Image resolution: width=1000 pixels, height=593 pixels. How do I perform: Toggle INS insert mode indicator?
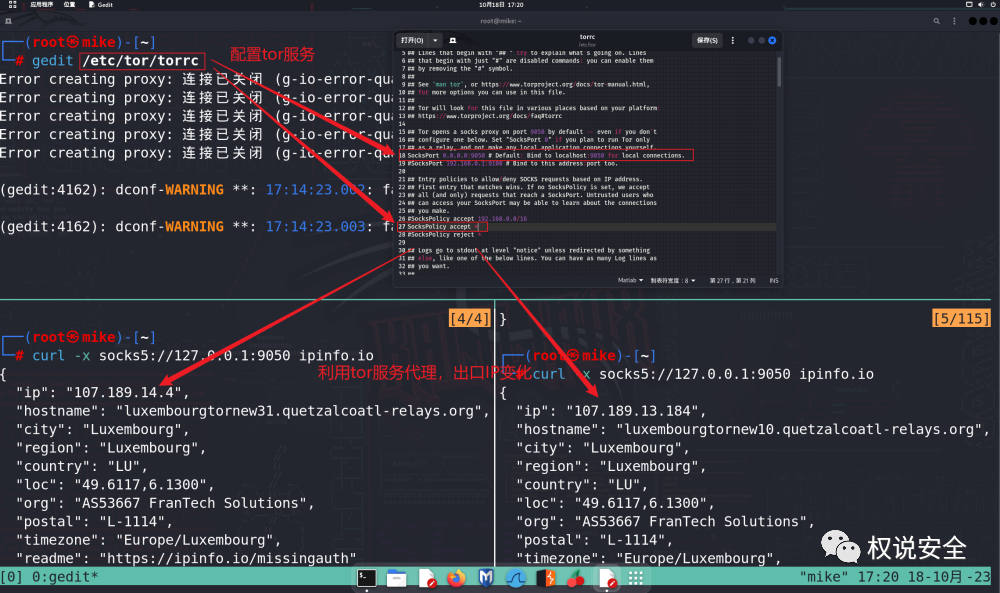(x=774, y=281)
